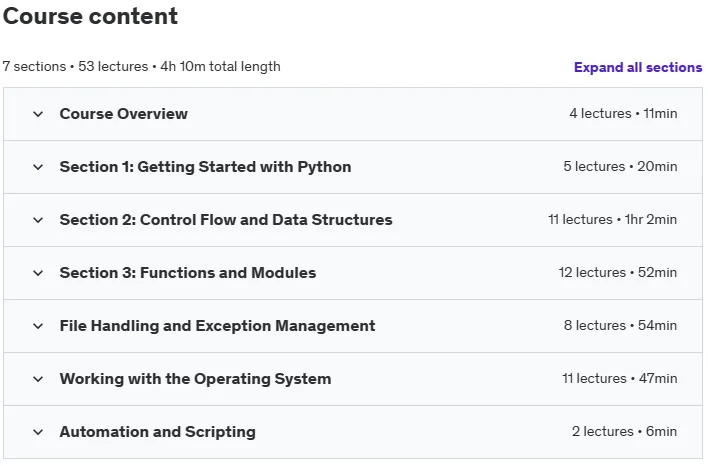This screenshot has width=708, height=466.
Task: Select the Working with the Operating System title
Action: click(x=195, y=379)
